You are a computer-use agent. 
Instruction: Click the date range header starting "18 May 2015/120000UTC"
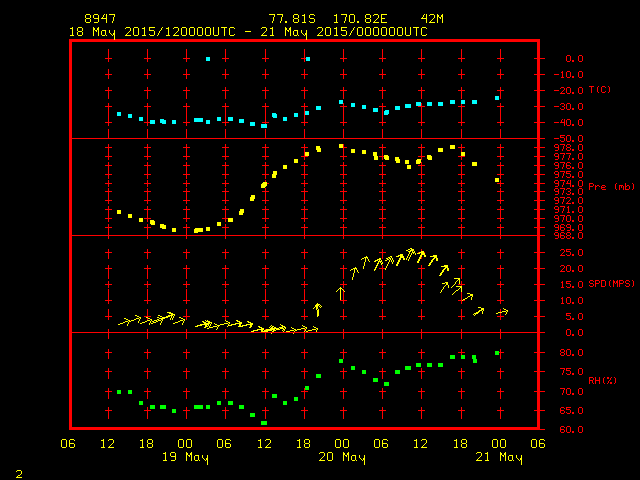tap(248, 32)
